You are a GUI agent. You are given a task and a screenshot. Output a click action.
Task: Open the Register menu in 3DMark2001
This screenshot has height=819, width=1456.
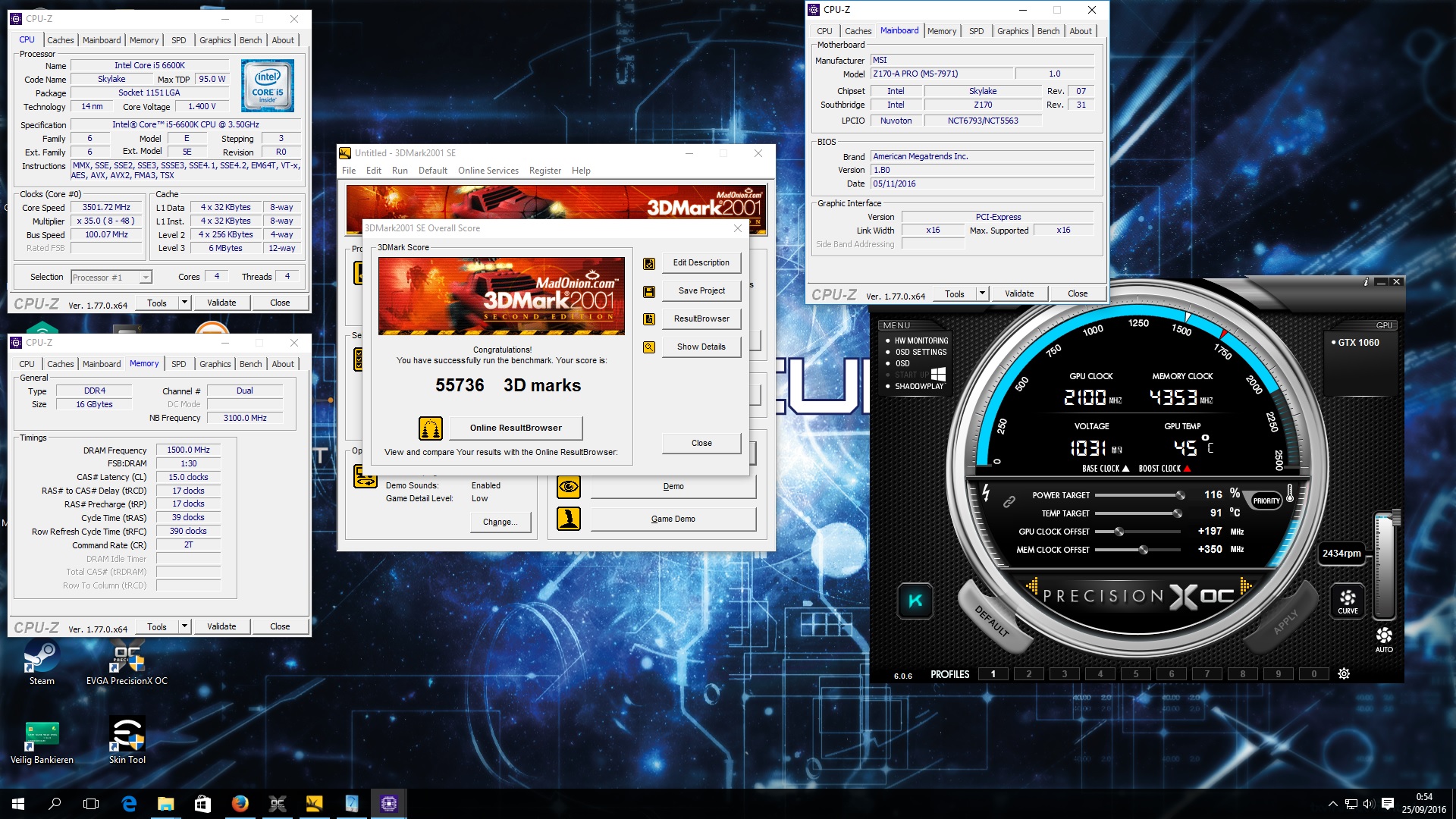click(545, 171)
